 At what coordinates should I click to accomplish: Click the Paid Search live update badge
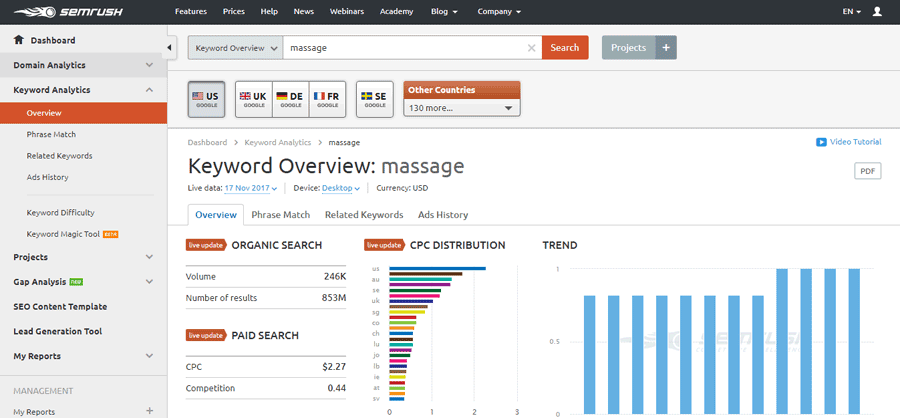[206, 335]
